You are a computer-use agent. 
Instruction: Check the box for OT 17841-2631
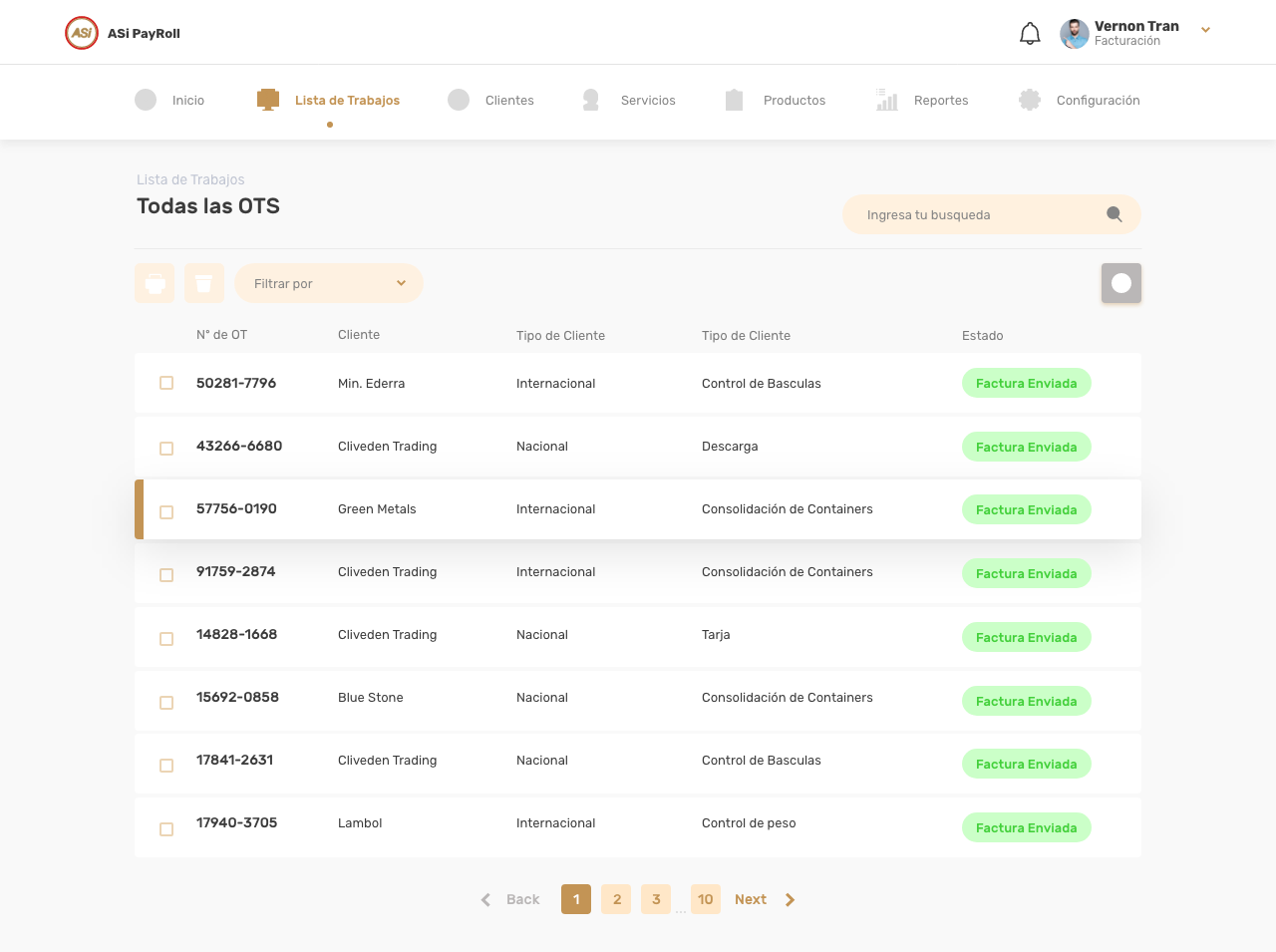click(x=166, y=766)
